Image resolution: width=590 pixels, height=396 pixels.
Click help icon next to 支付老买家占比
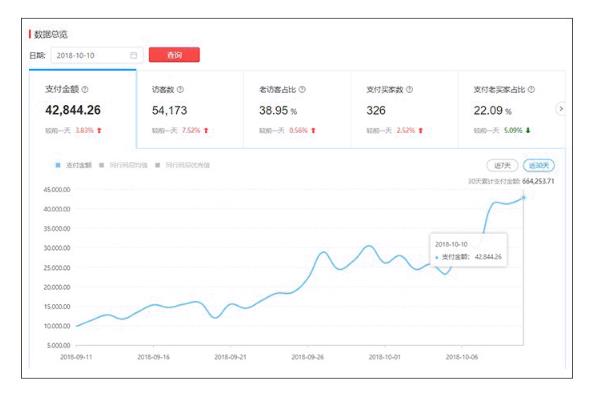tap(531, 90)
